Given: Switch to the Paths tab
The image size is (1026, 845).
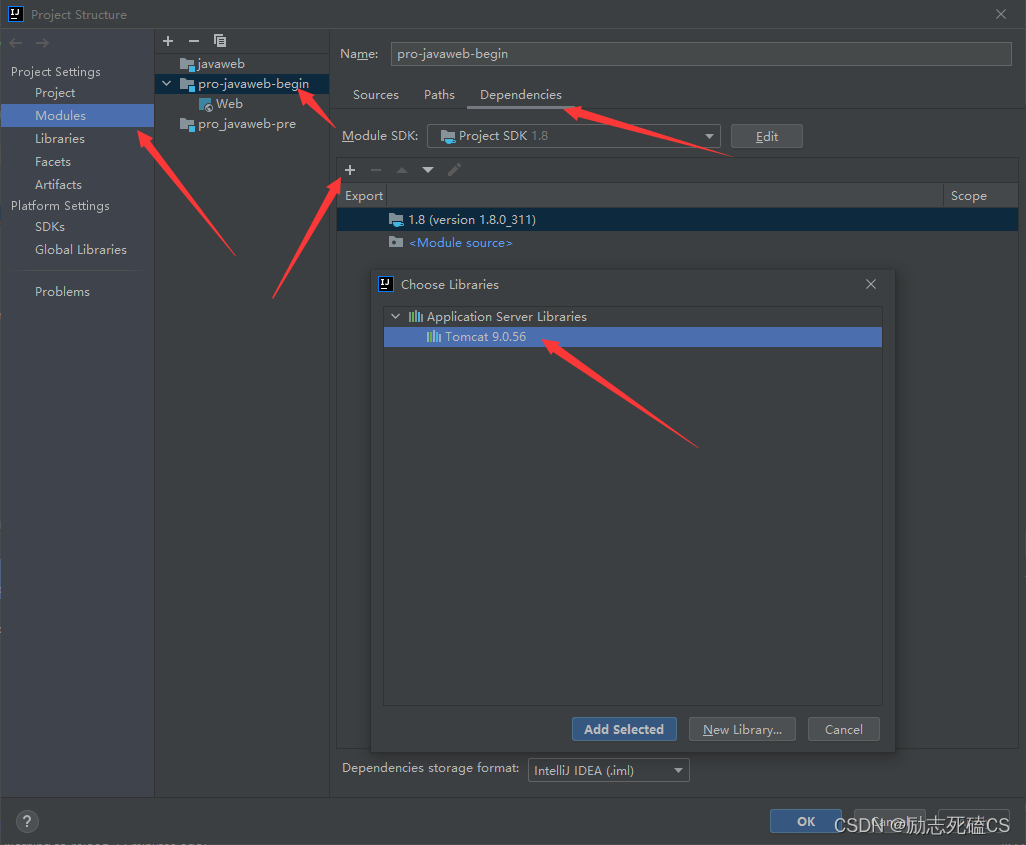Looking at the screenshot, I should 439,95.
